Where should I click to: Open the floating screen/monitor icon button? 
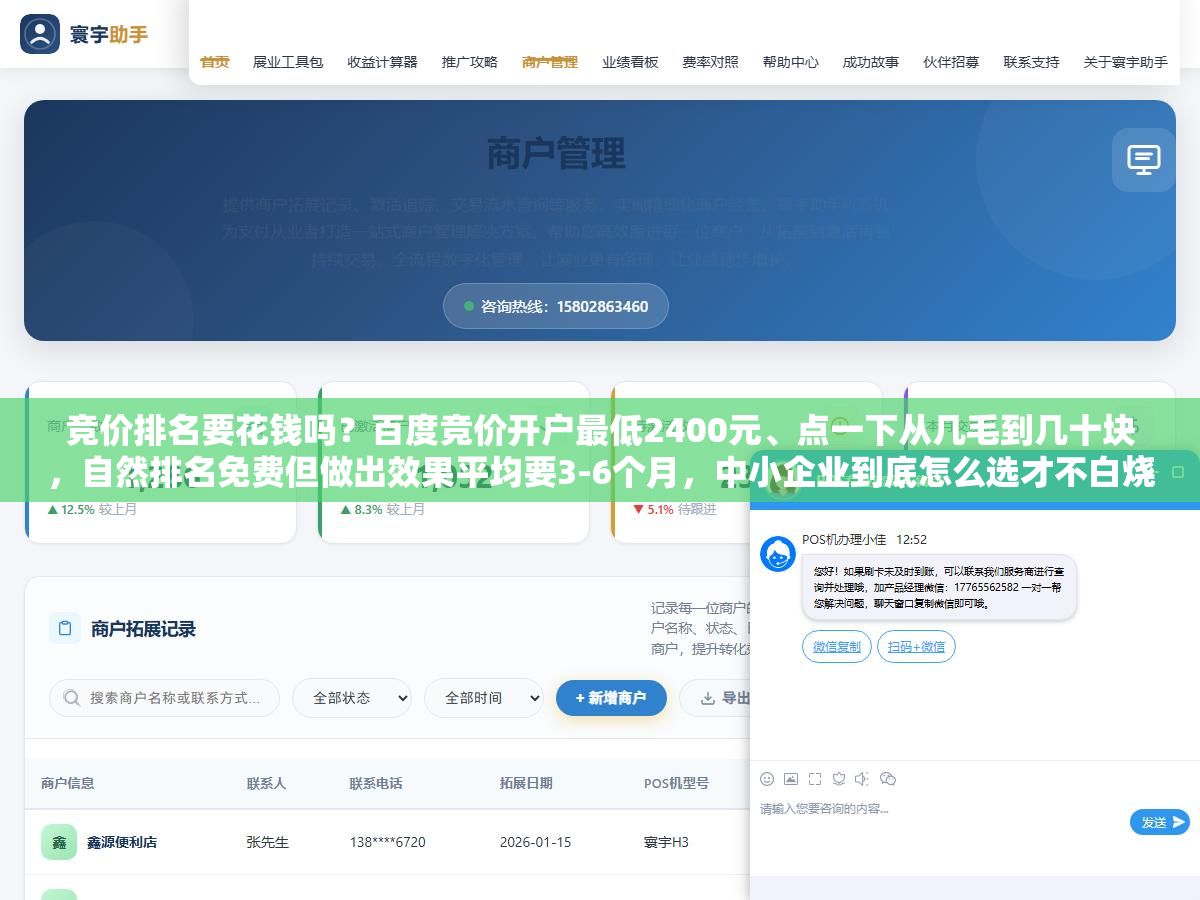point(1144,159)
